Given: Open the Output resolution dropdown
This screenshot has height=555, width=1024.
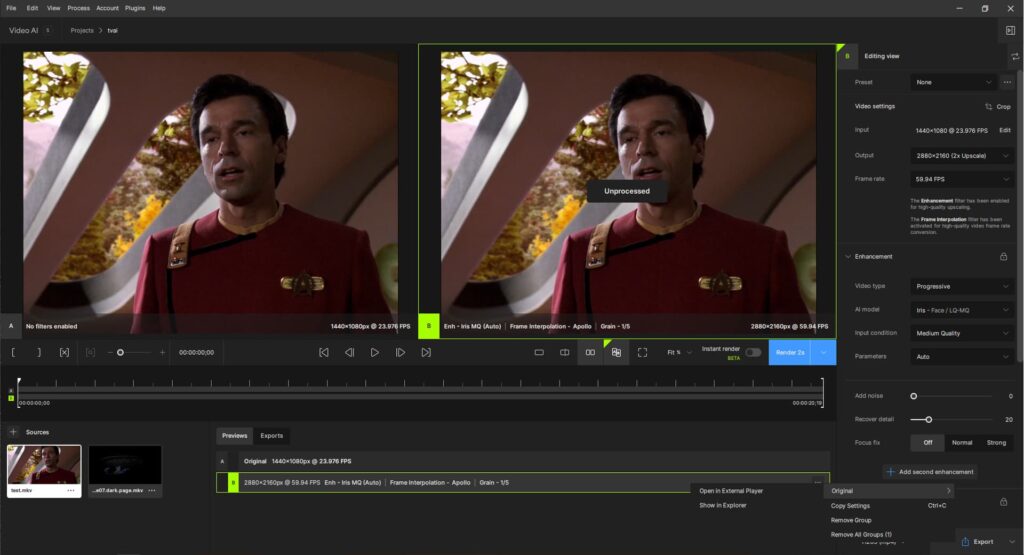Looking at the screenshot, I should (x=962, y=155).
